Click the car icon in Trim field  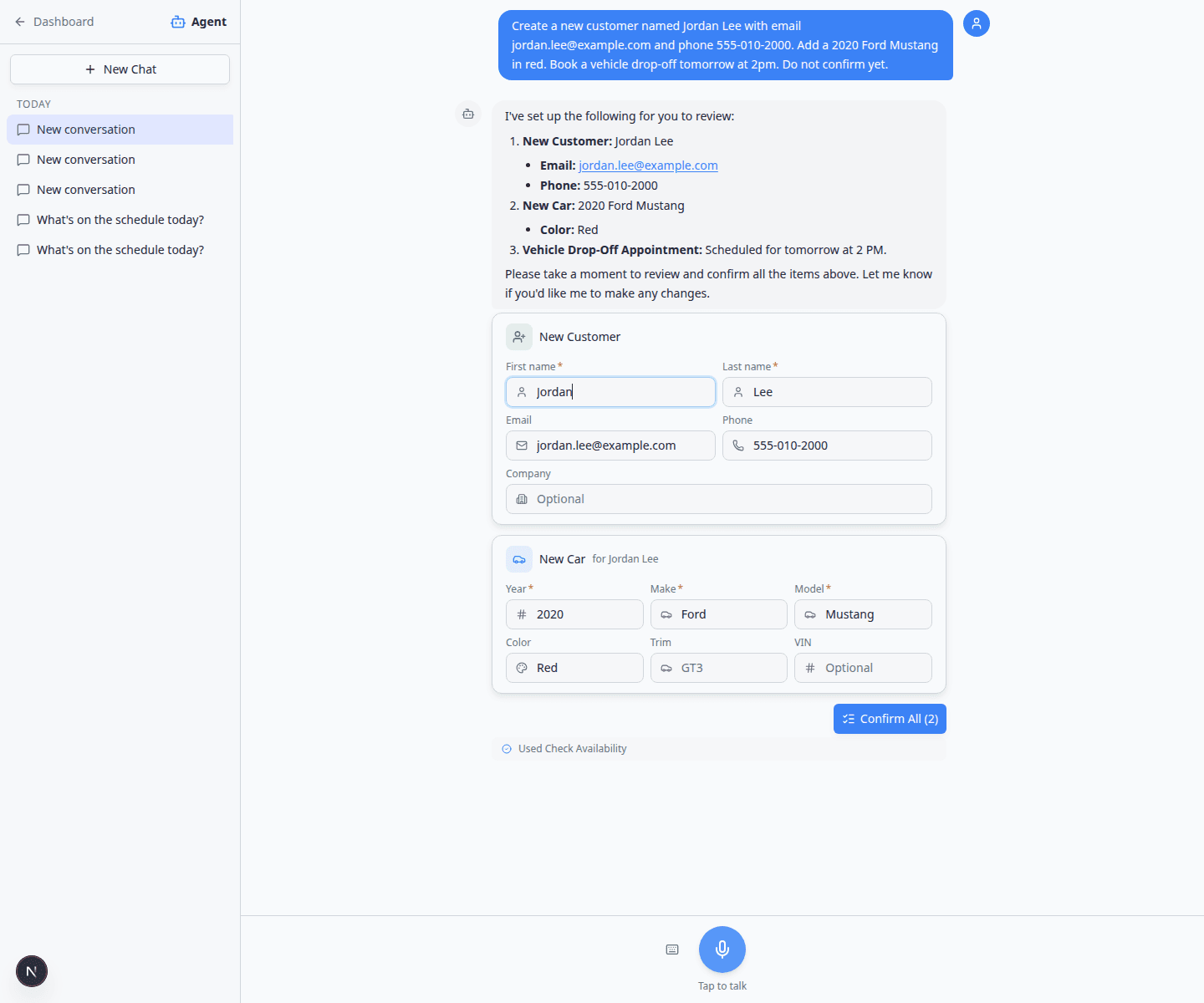tap(666, 668)
